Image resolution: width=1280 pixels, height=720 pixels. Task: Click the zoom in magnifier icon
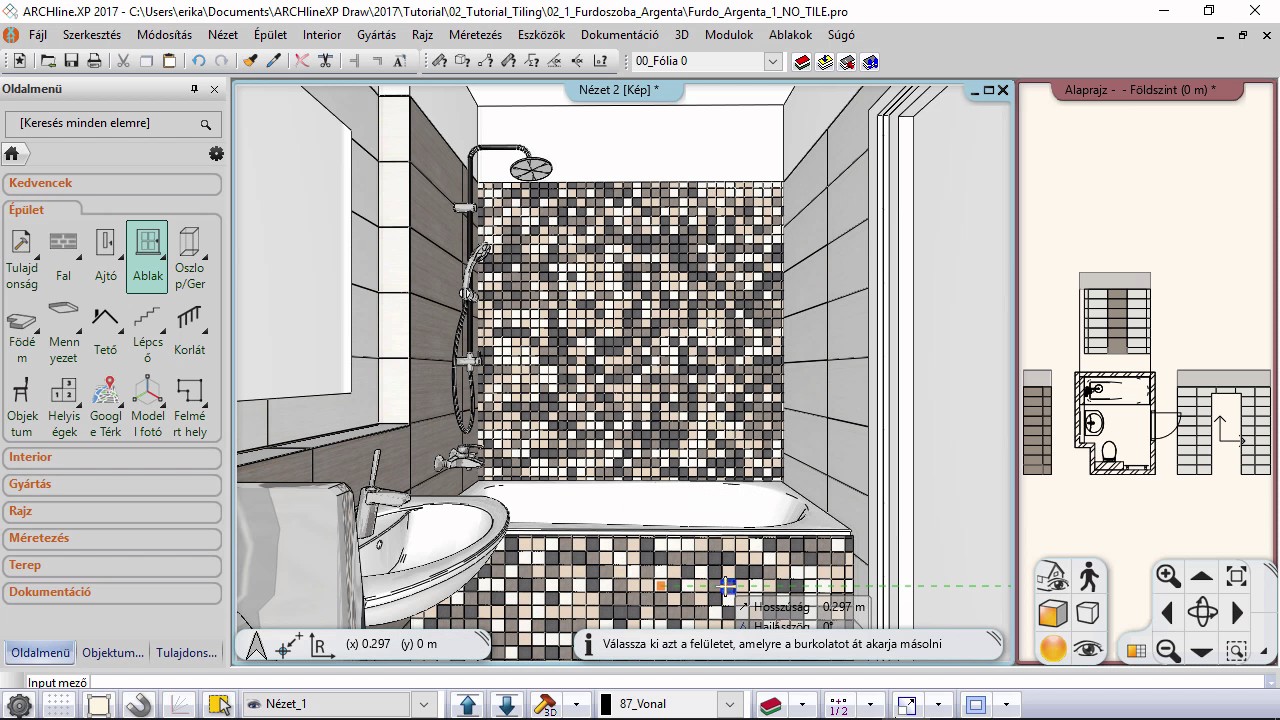1168,576
